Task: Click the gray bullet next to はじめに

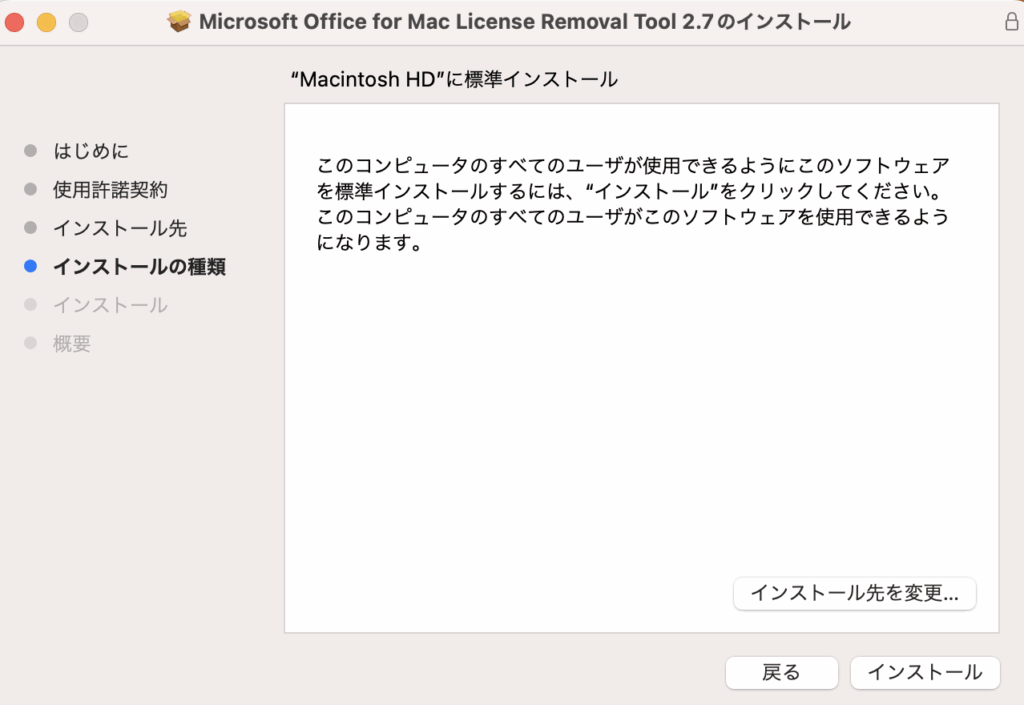Action: pyautogui.click(x=30, y=151)
